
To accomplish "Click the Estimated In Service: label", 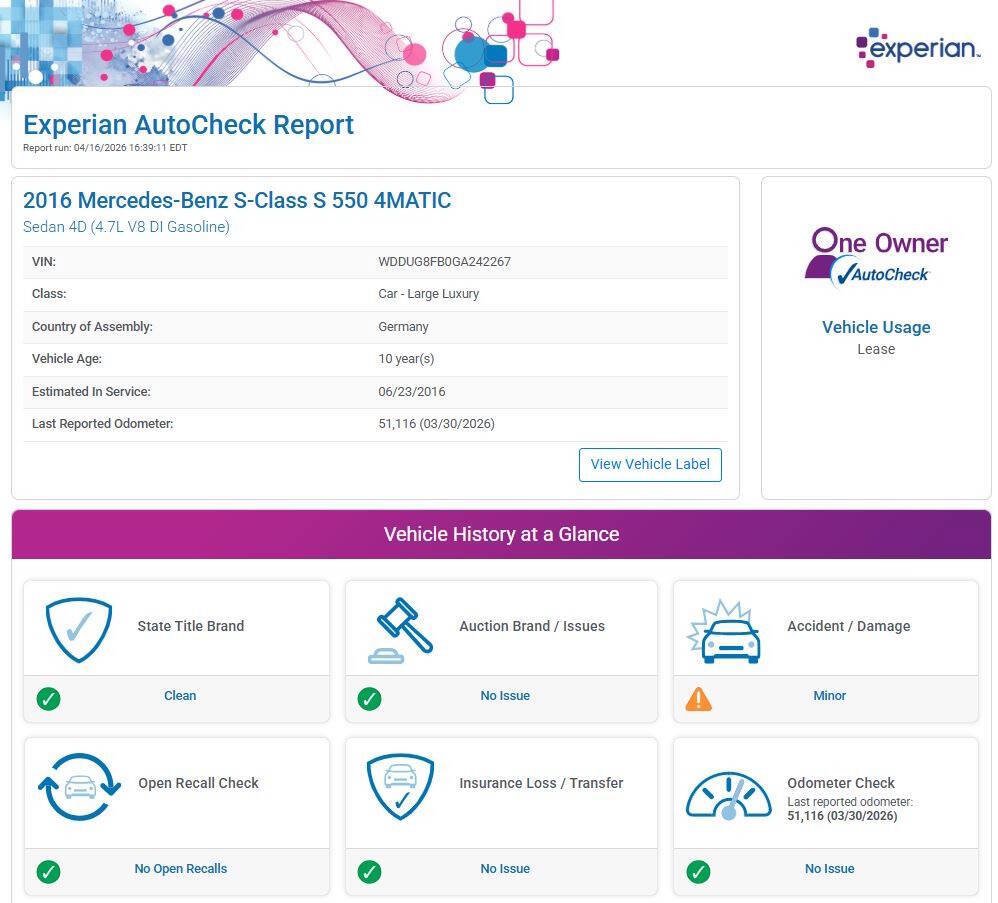I will point(91,391).
